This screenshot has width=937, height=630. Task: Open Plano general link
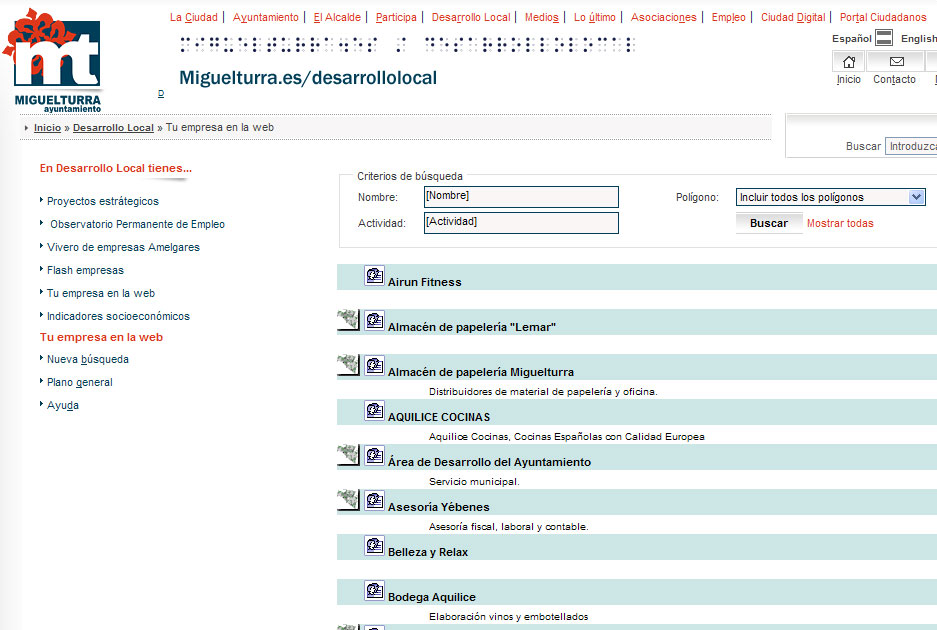point(79,382)
